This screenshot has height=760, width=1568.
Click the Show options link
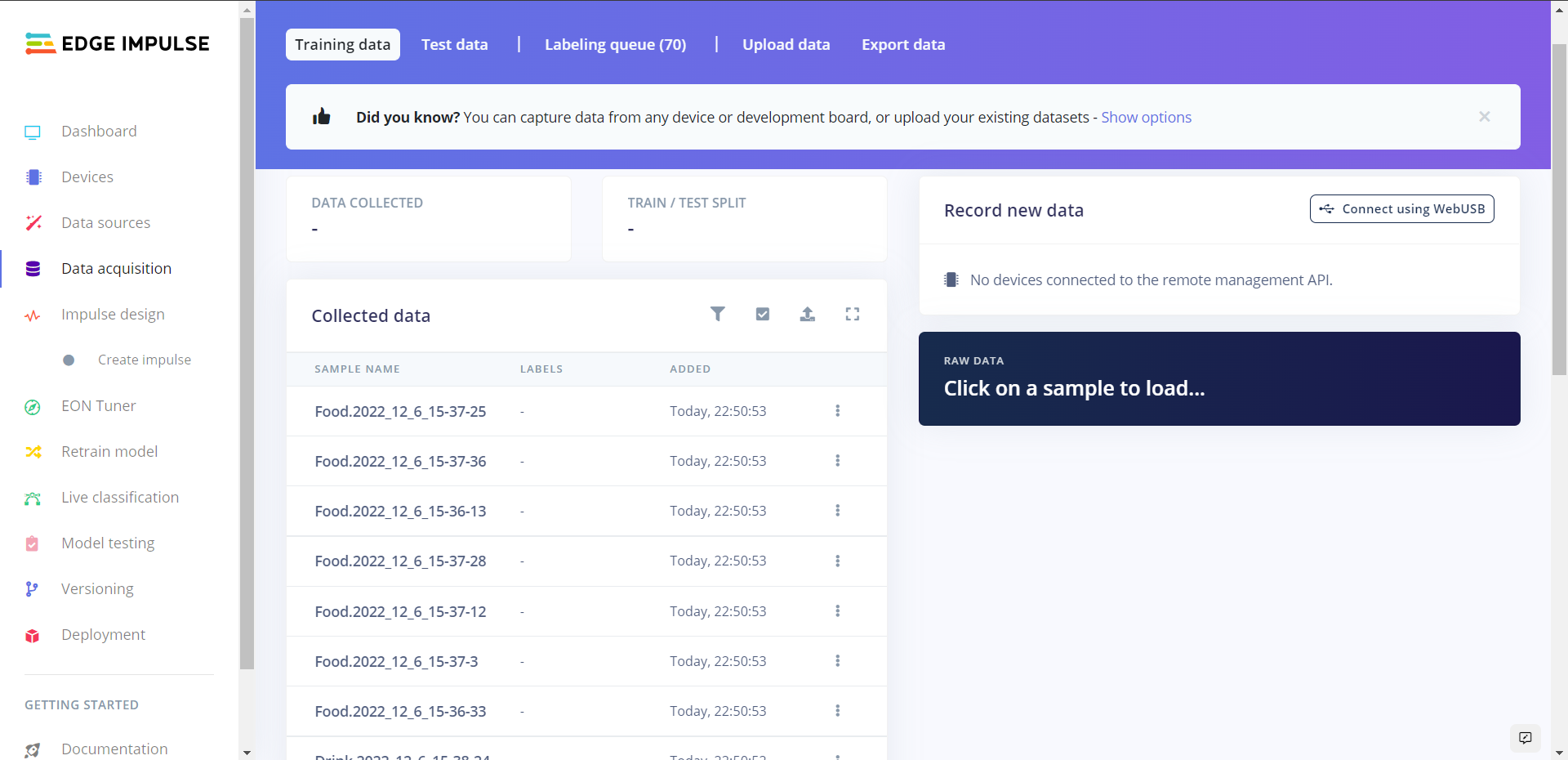pos(1146,118)
